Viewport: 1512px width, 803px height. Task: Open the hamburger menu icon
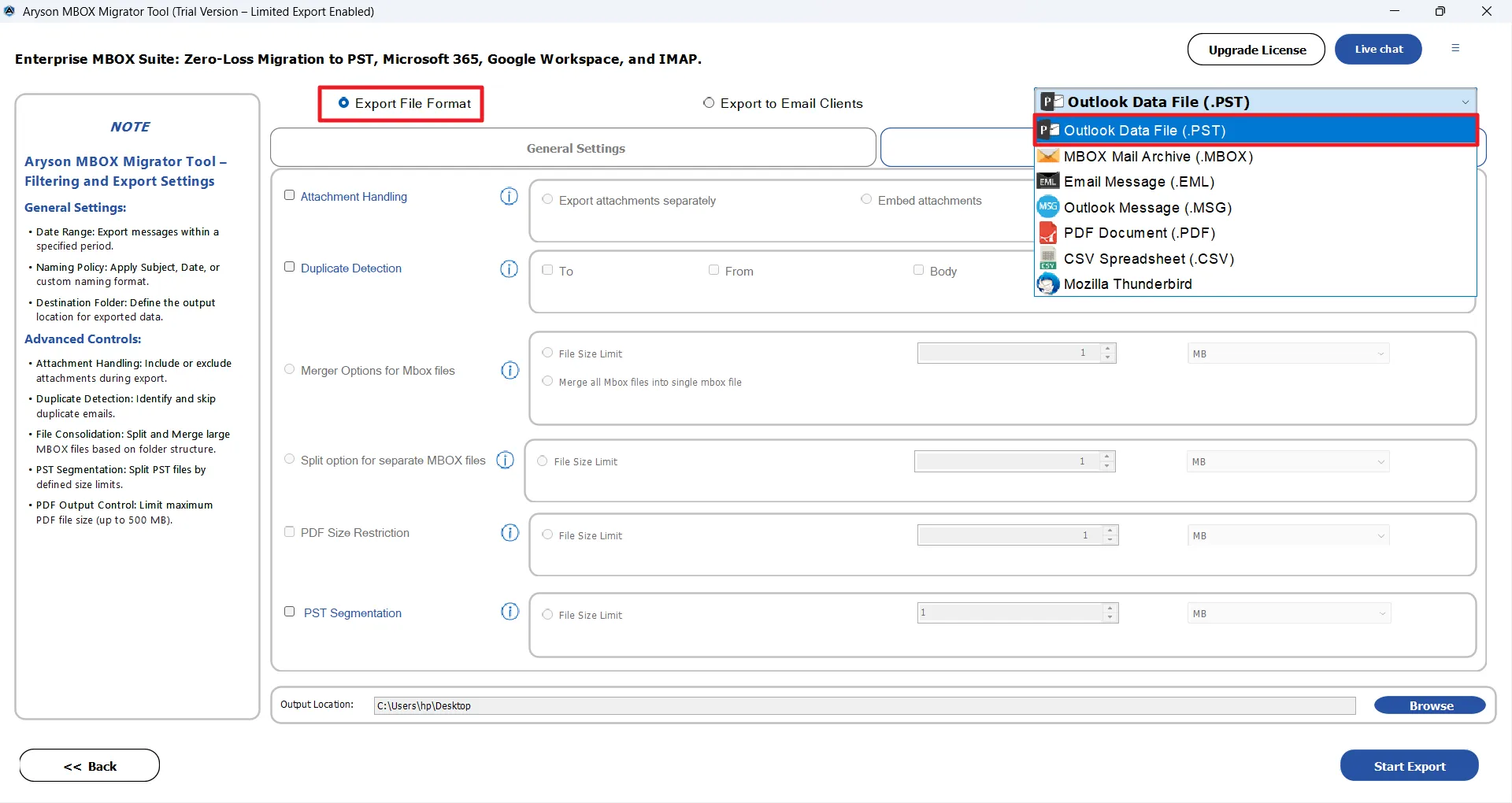click(1455, 48)
